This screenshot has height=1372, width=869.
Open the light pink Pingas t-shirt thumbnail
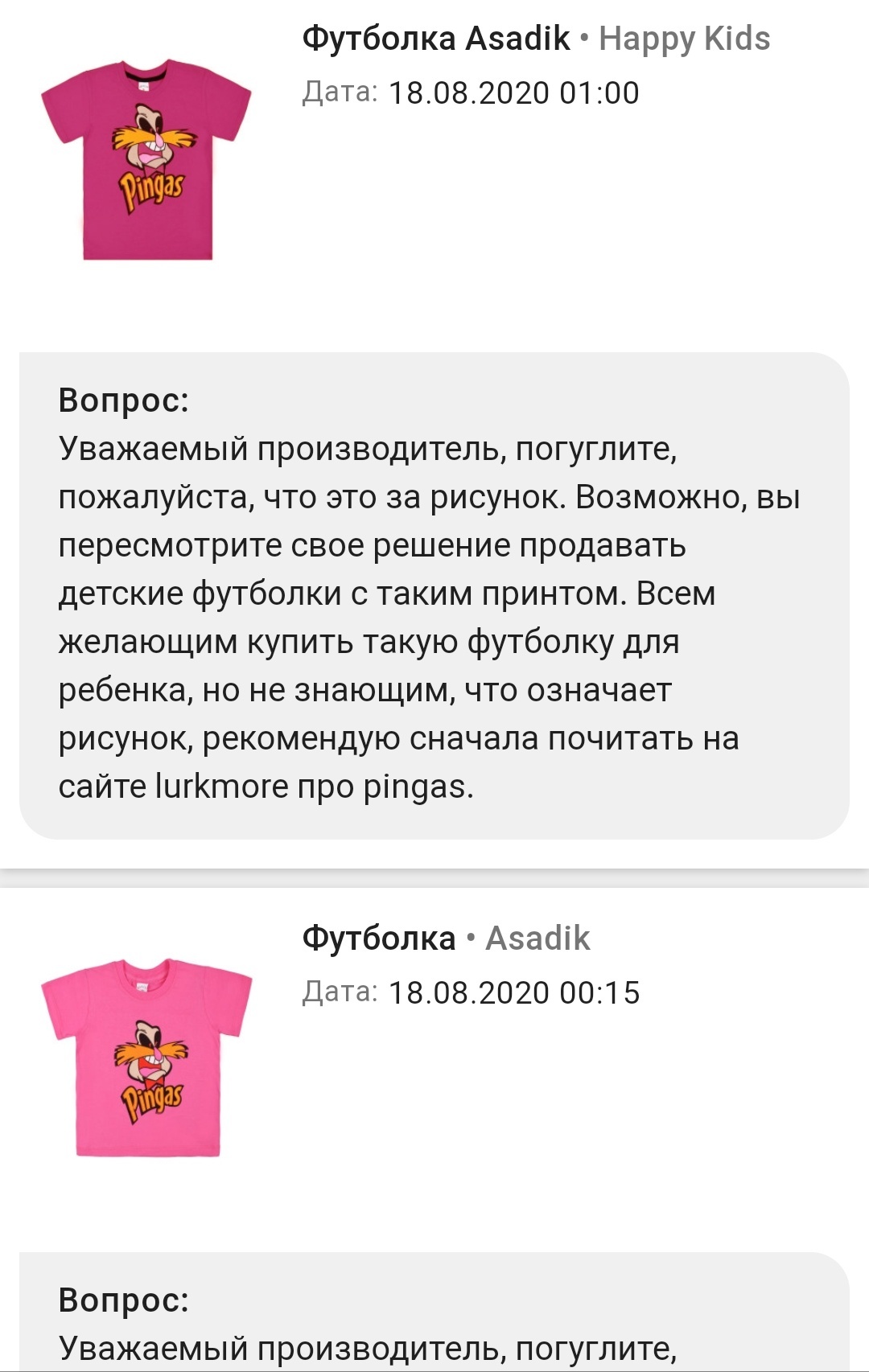point(146,1058)
